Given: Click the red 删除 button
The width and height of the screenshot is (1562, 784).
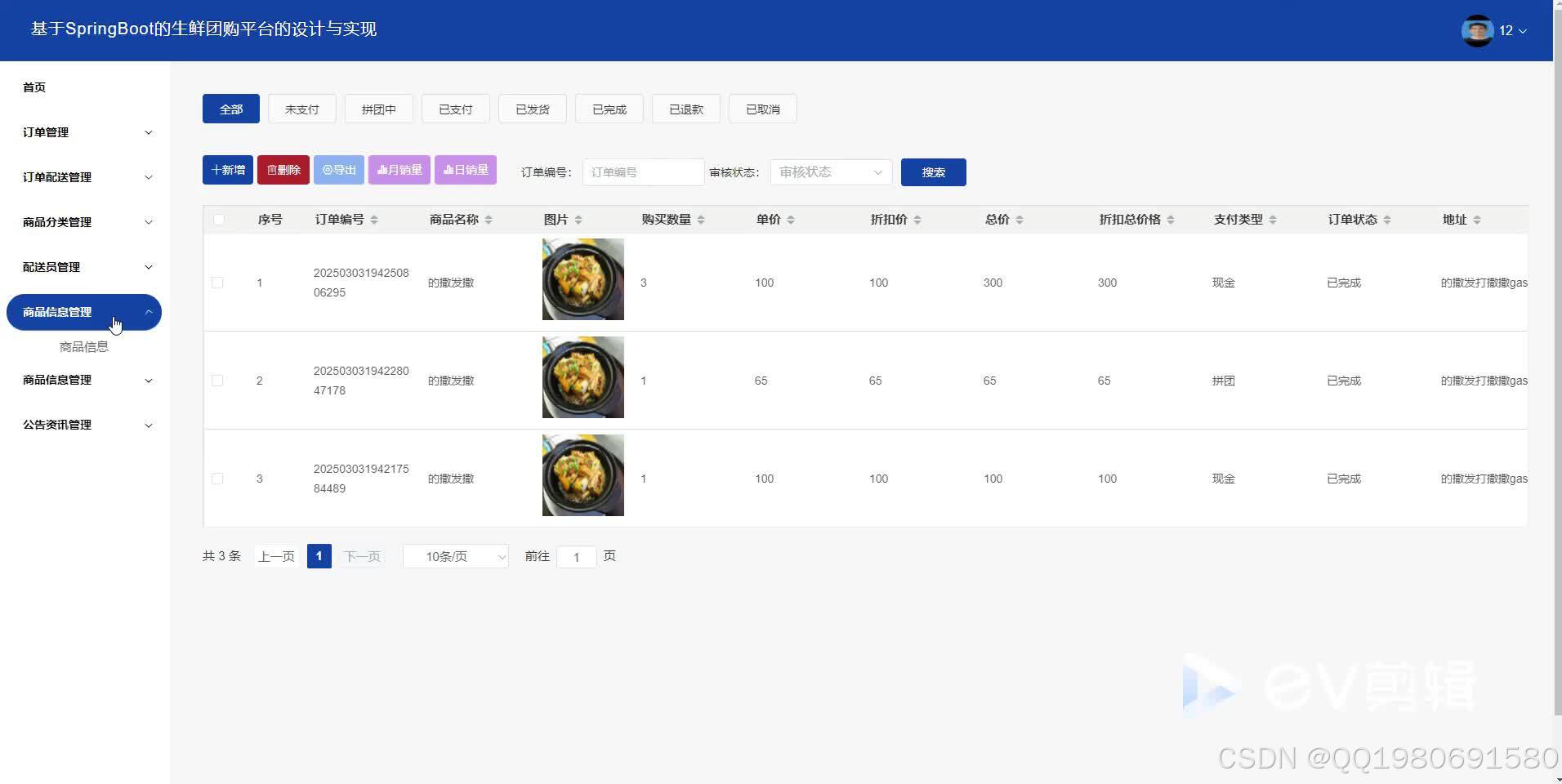Looking at the screenshot, I should tap(283, 170).
